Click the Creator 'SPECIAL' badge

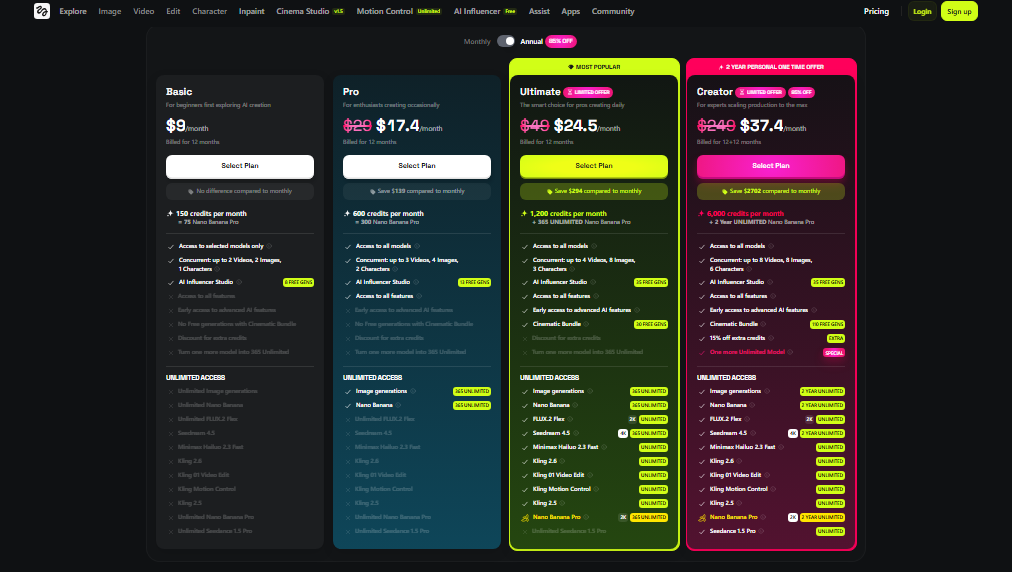[834, 352]
